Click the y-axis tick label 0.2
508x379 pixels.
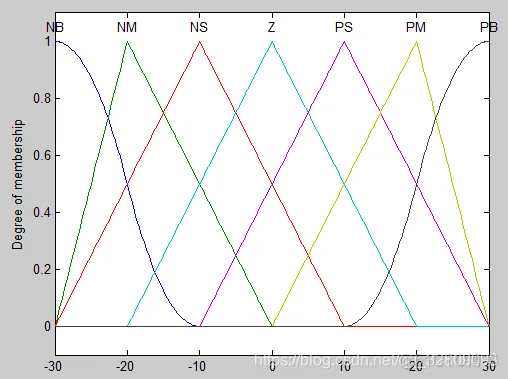click(x=42, y=270)
